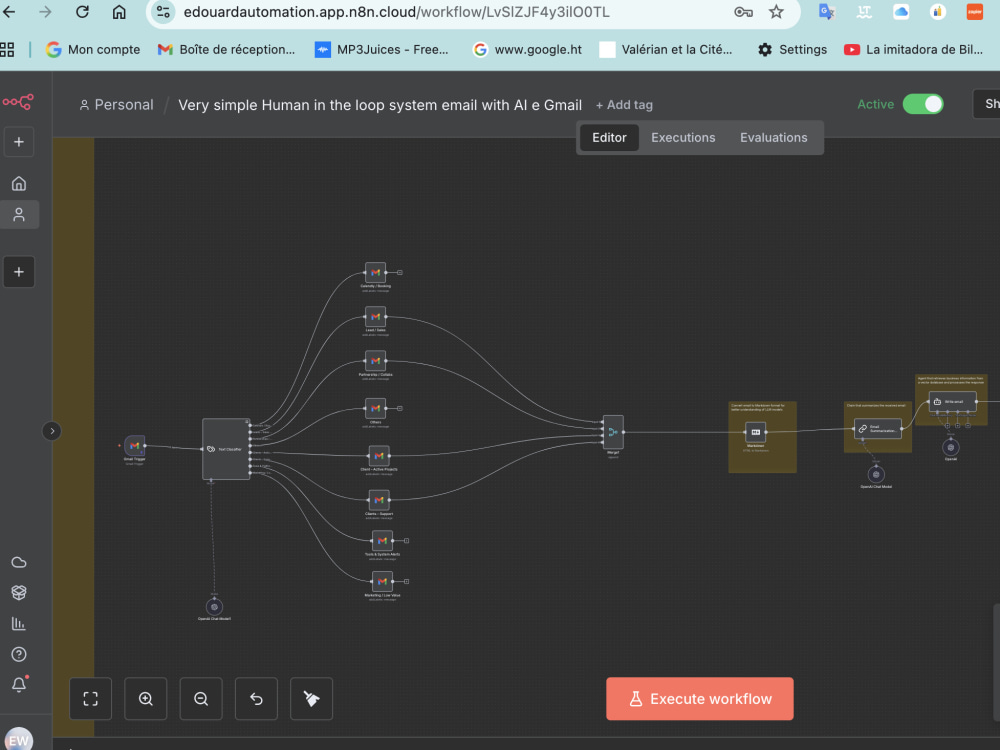The height and width of the screenshot is (750, 1000).
Task: Open the MP3Juices bookmark
Action: (382, 49)
